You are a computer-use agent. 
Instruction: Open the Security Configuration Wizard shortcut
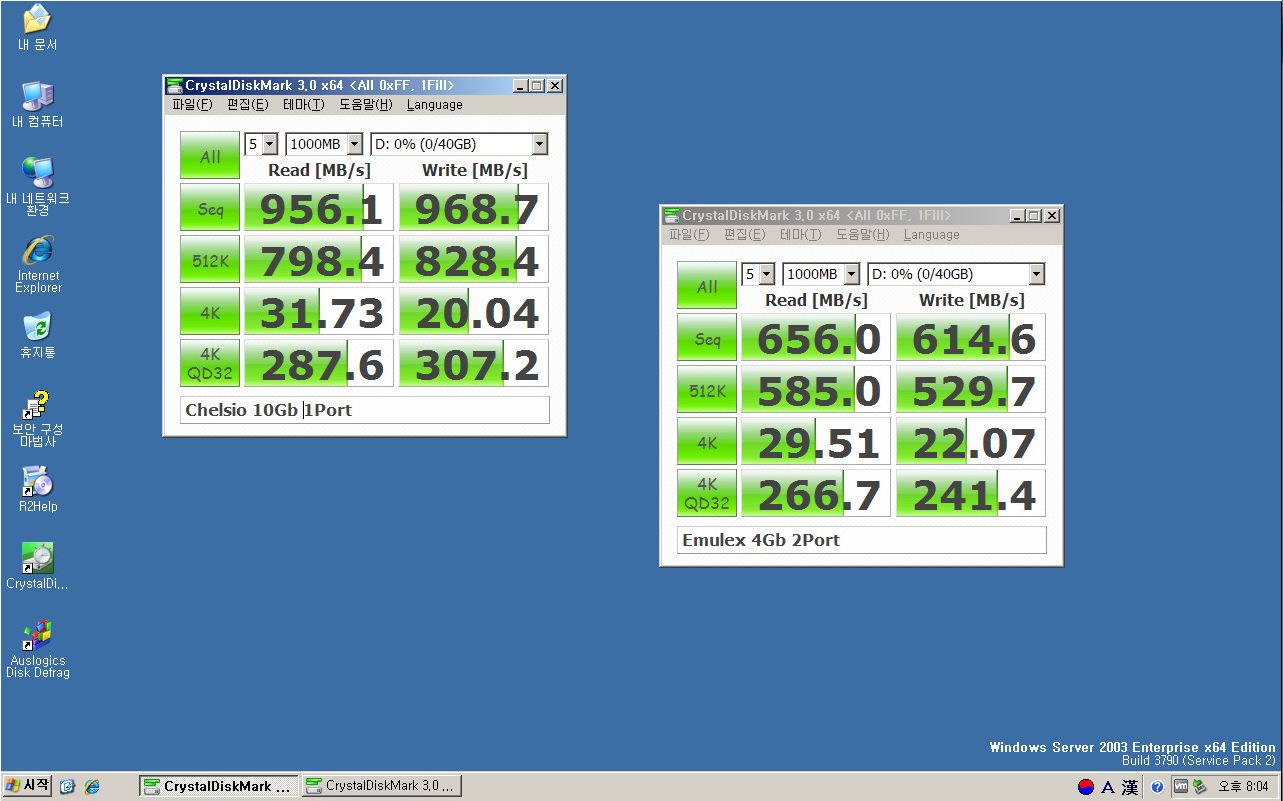[37, 418]
